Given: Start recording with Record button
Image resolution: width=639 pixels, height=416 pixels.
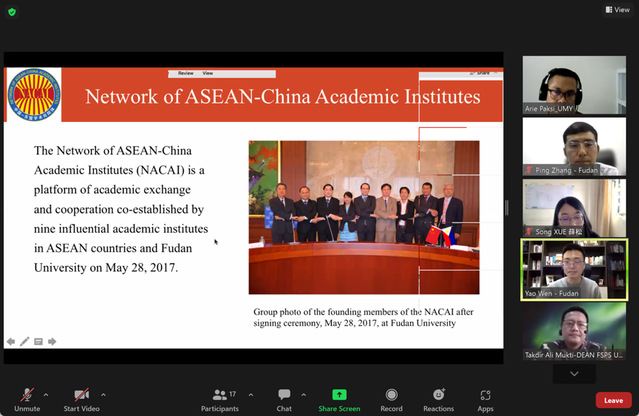Looking at the screenshot, I should coord(391,400).
